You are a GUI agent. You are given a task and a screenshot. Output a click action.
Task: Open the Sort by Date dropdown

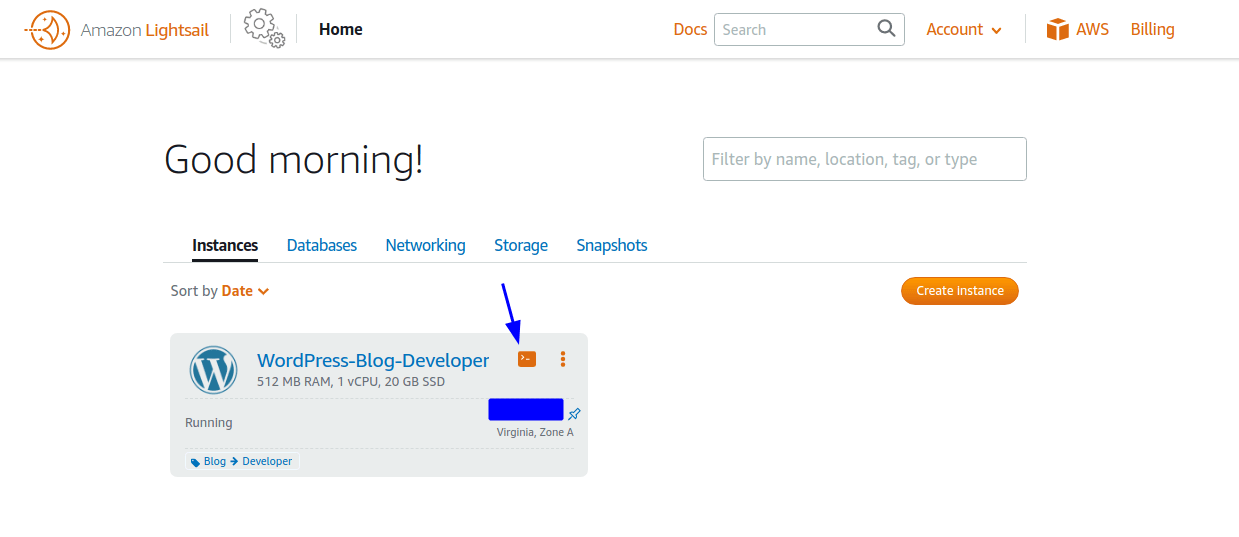[x=245, y=291]
